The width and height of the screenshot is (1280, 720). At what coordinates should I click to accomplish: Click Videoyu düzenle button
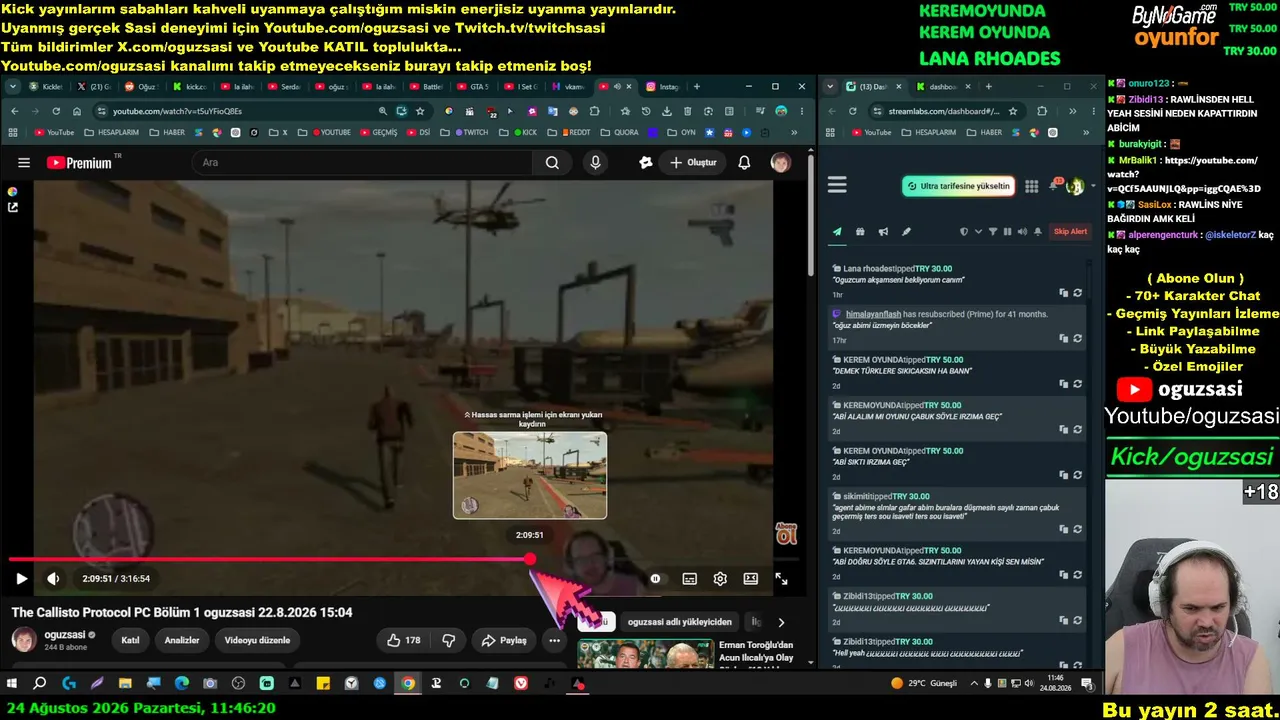(x=257, y=640)
